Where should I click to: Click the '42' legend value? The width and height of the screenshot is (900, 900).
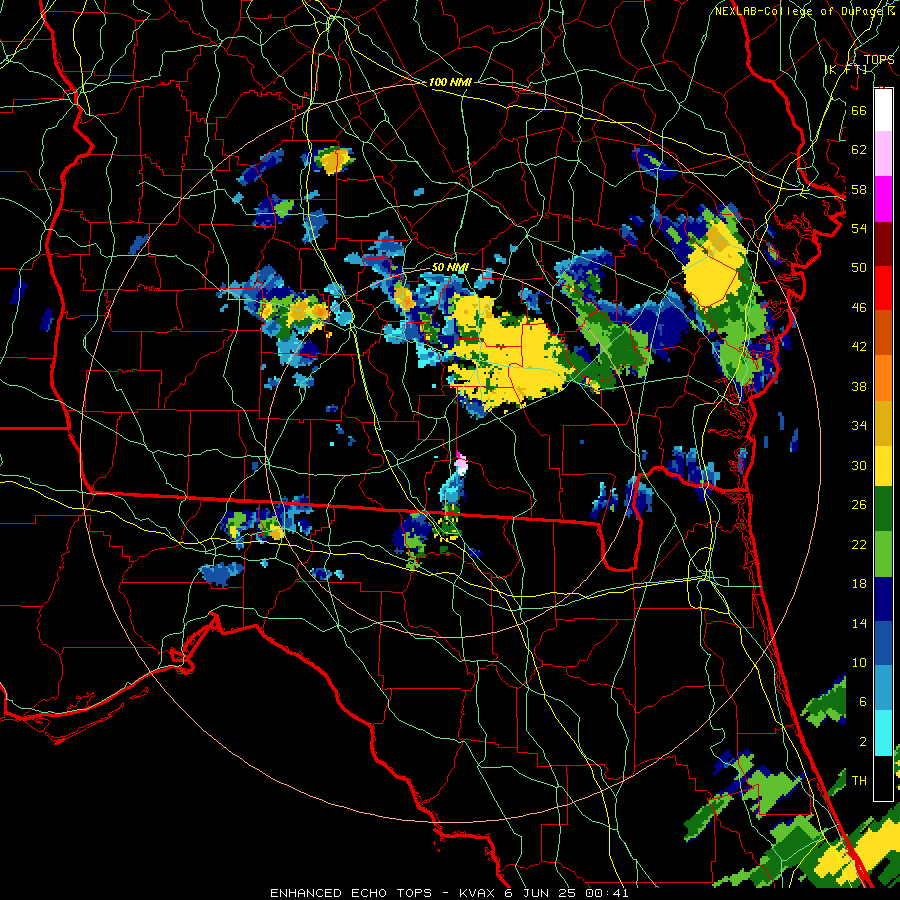click(x=859, y=347)
